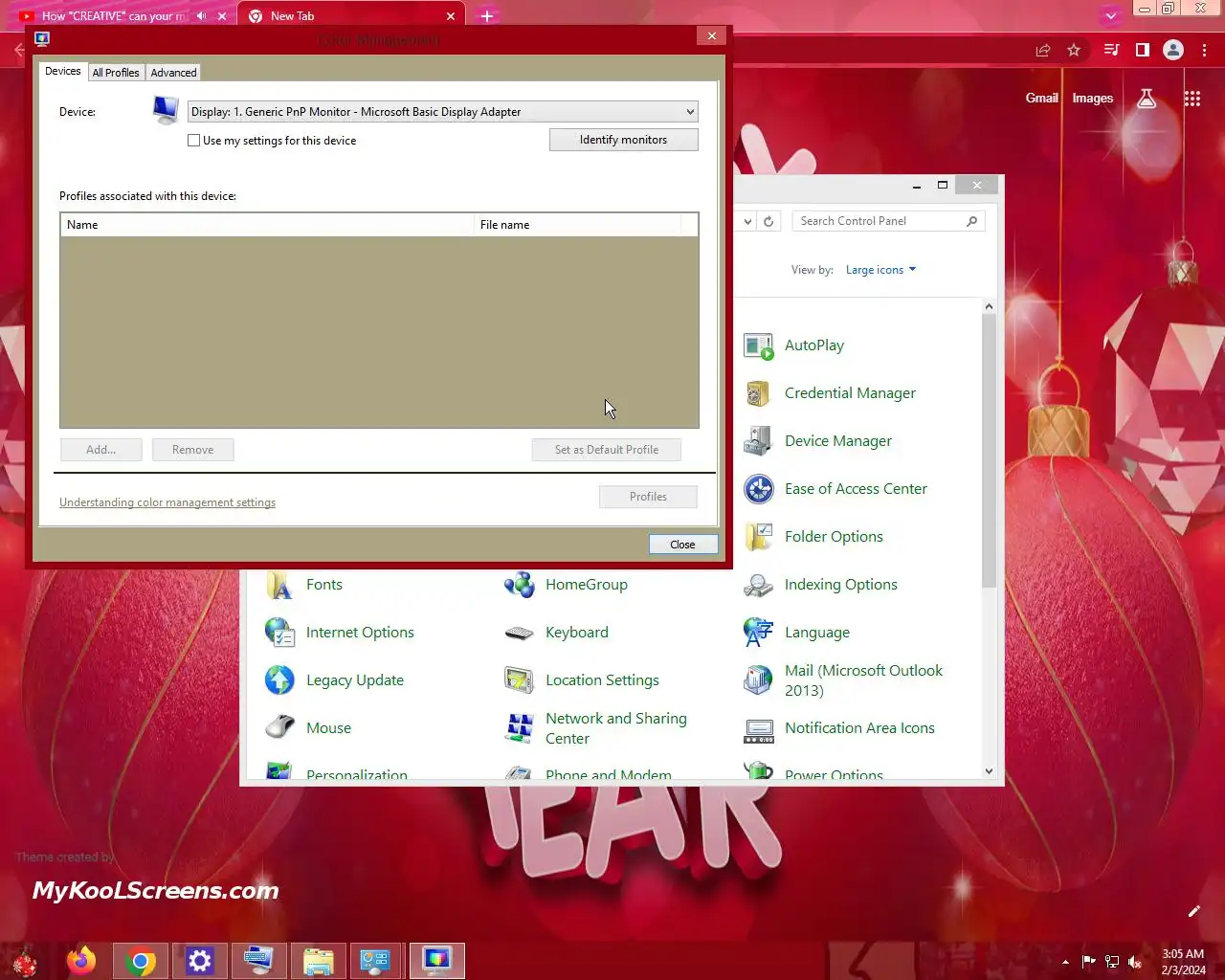Open Network and Sharing Center

596,728
